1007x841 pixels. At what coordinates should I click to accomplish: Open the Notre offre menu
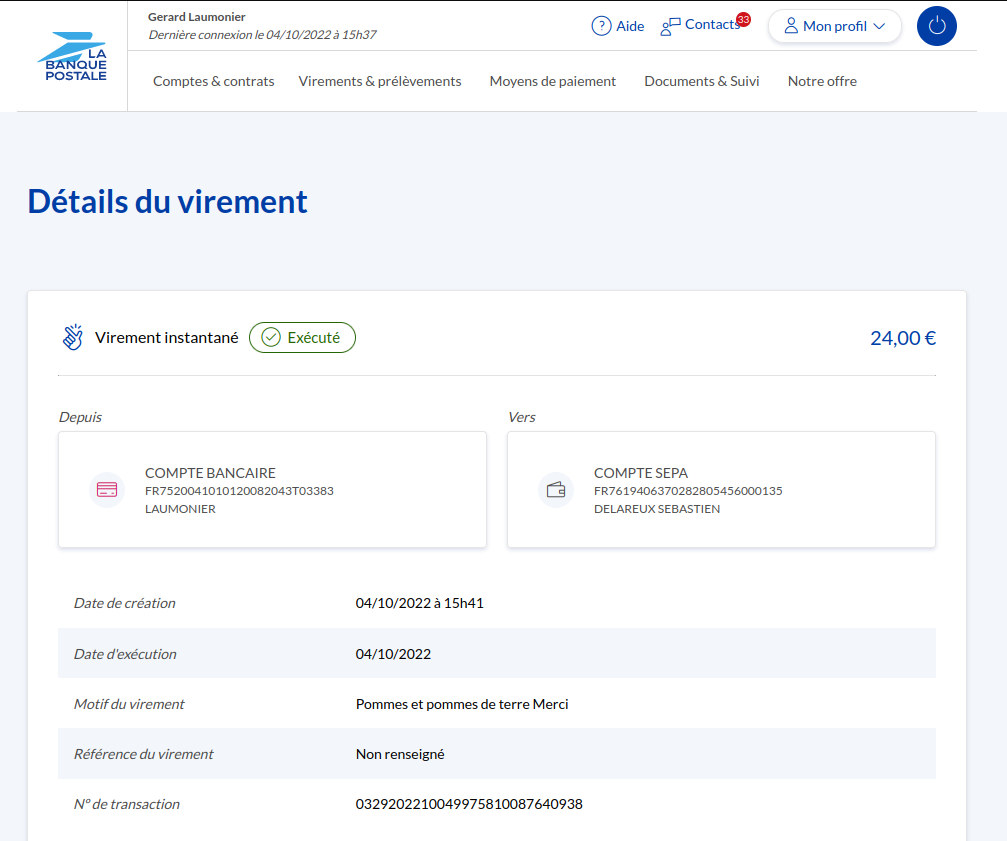822,81
